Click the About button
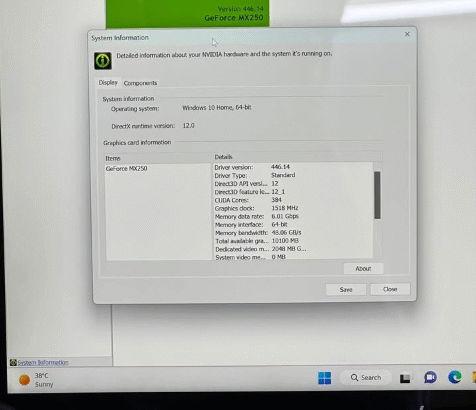Screen dimensions: 476x410 click(363, 268)
